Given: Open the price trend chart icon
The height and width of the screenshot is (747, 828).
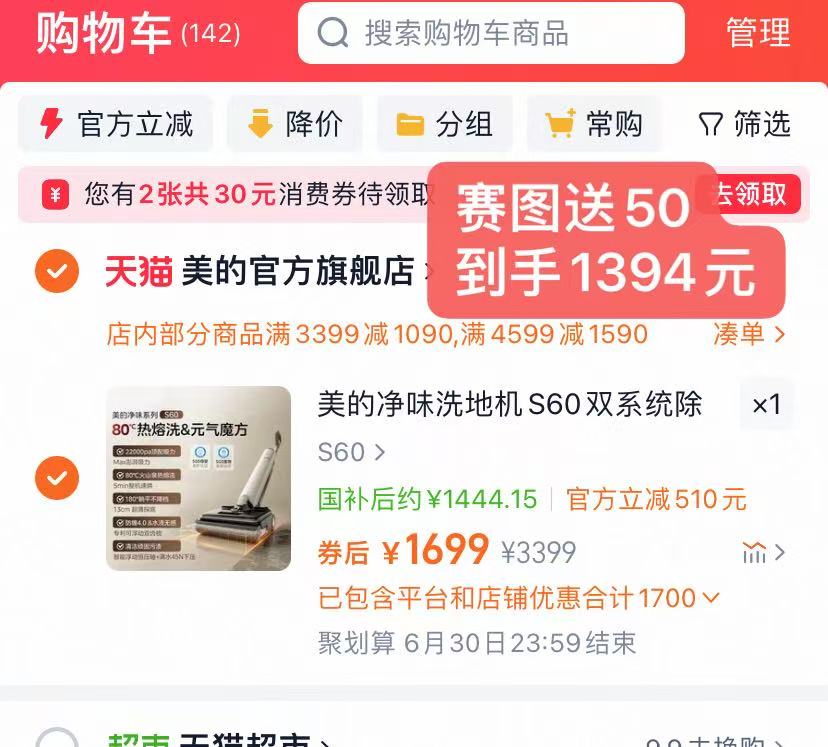Looking at the screenshot, I should pos(754,553).
